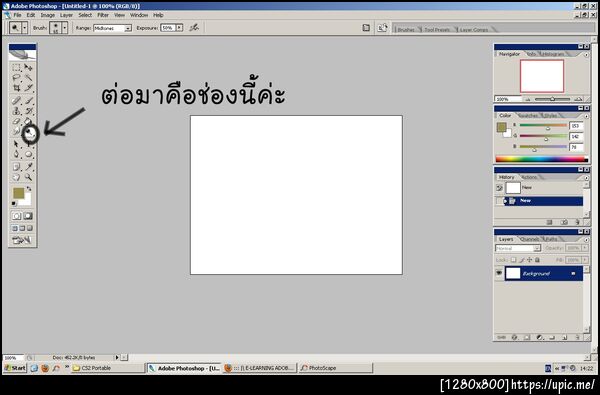The image size is (600, 395).
Task: Select the Ellipse shape tool
Action: click(x=28, y=154)
